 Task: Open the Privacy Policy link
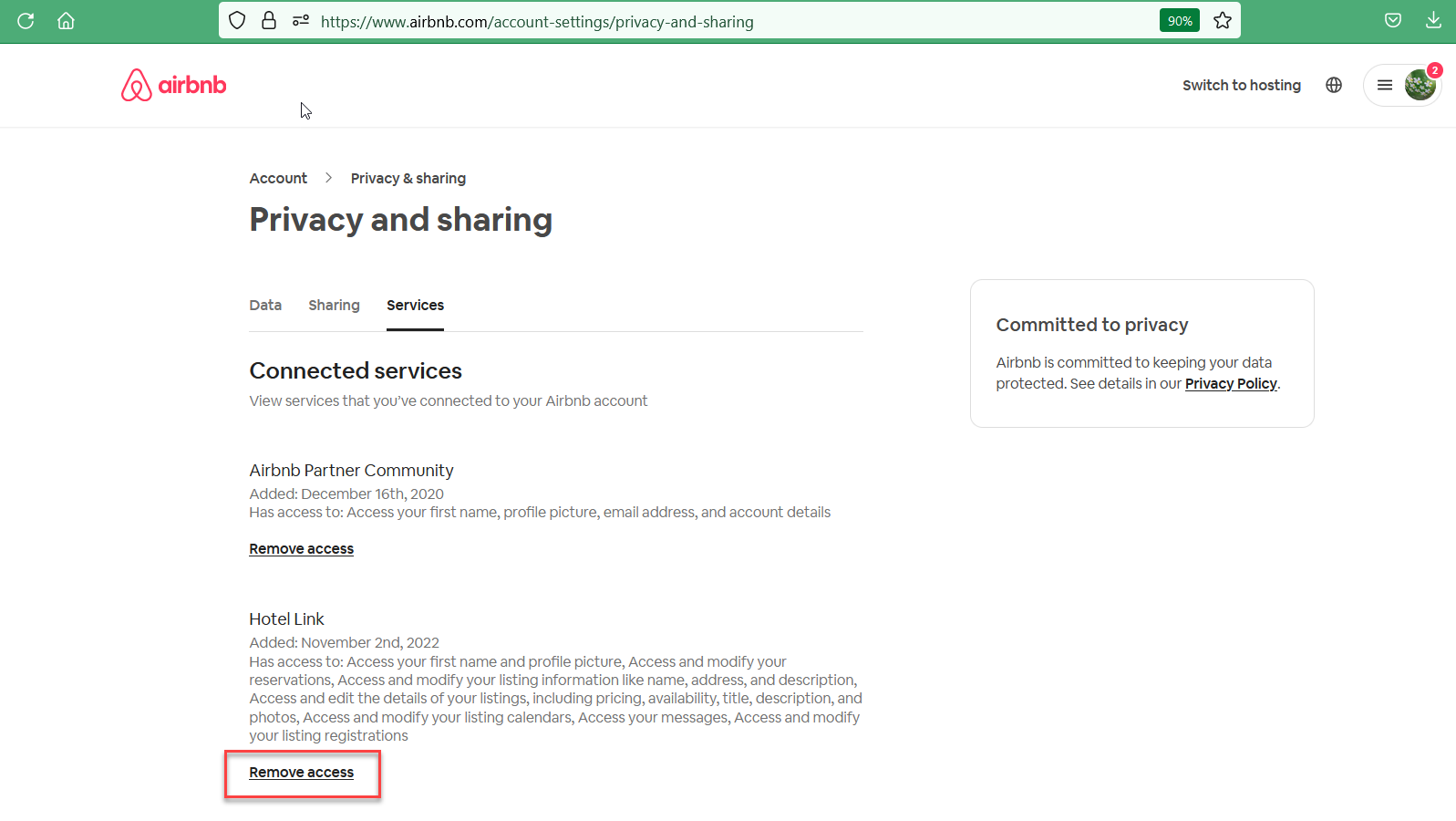point(1231,383)
